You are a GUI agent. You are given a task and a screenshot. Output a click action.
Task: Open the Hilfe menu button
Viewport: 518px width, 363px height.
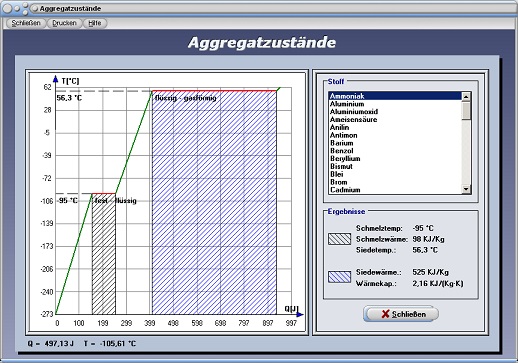[95, 23]
